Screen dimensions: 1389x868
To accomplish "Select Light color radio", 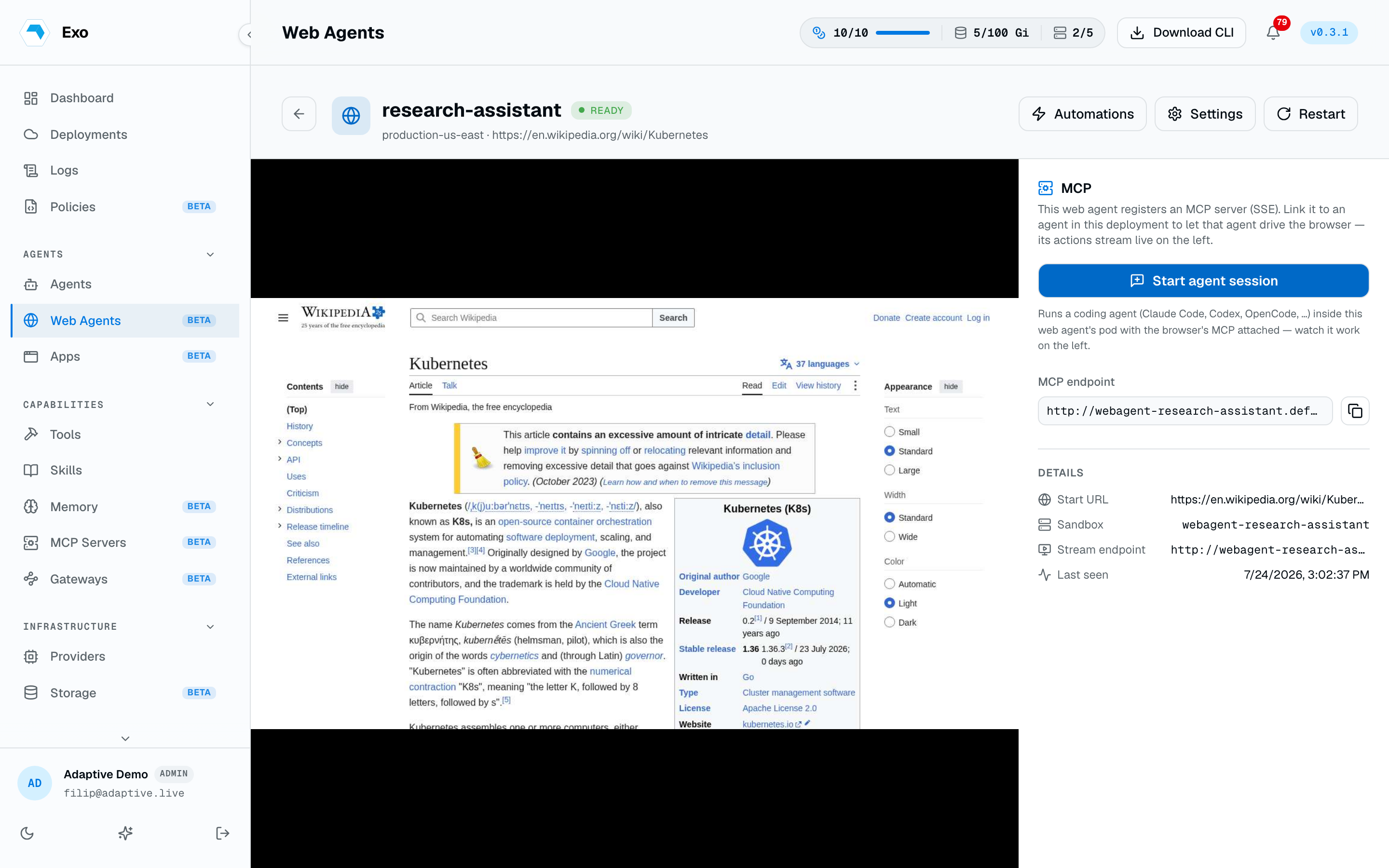I will (x=890, y=603).
